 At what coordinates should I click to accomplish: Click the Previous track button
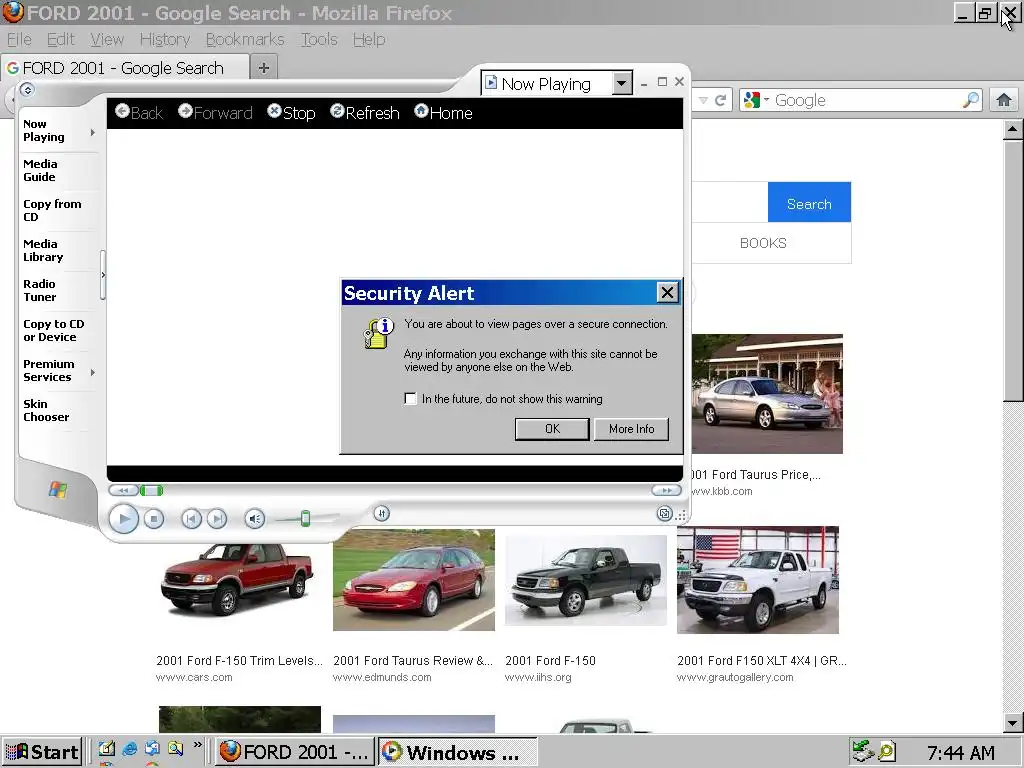tap(191, 519)
